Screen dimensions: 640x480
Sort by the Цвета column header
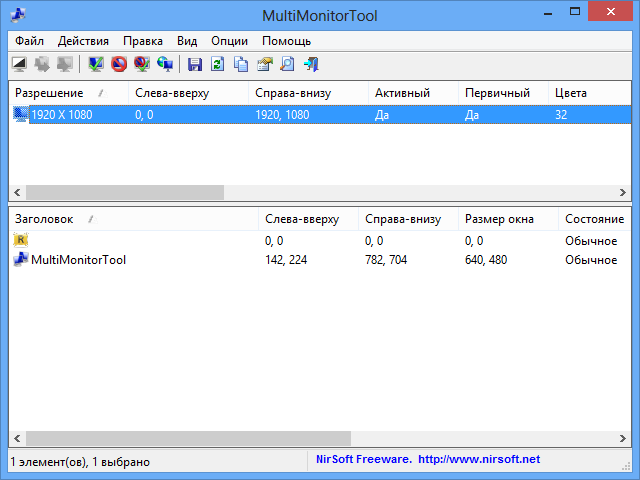coord(590,93)
